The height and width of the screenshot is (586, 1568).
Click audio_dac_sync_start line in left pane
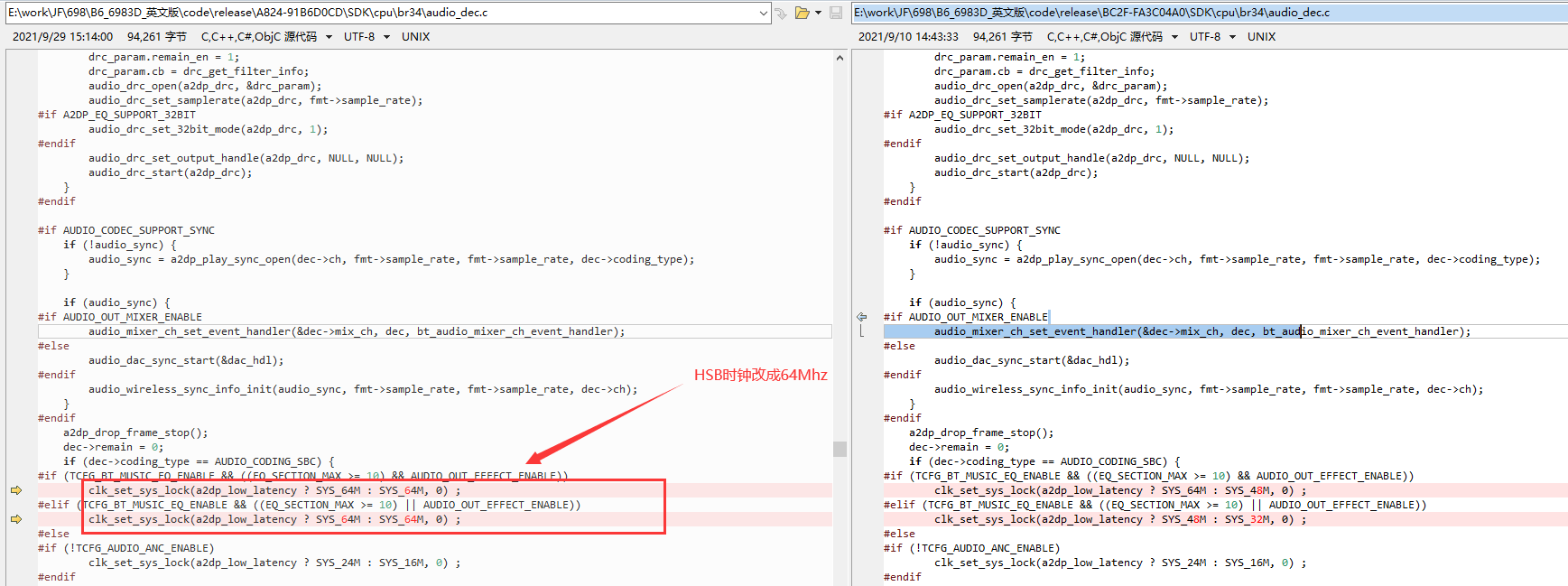coord(186,360)
